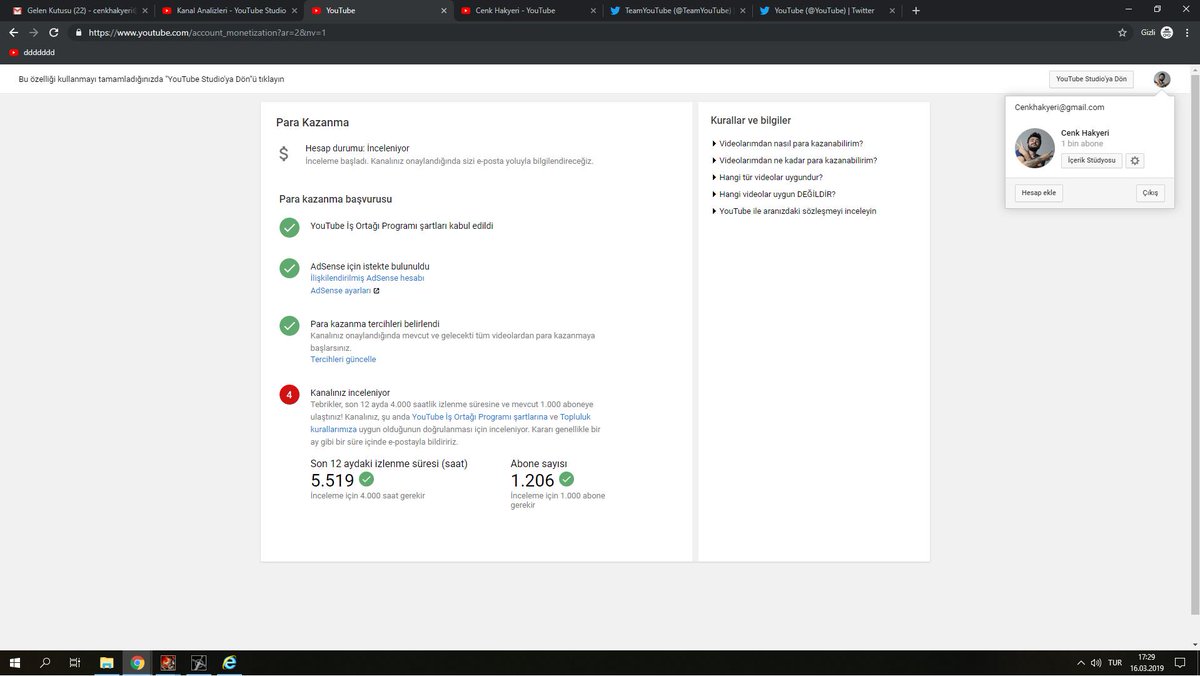Screen dimensions: 1200x676
Task: Expand 'YouTube ile aranızdaki sözleşmeyi inceleyin'
Action: 794,211
